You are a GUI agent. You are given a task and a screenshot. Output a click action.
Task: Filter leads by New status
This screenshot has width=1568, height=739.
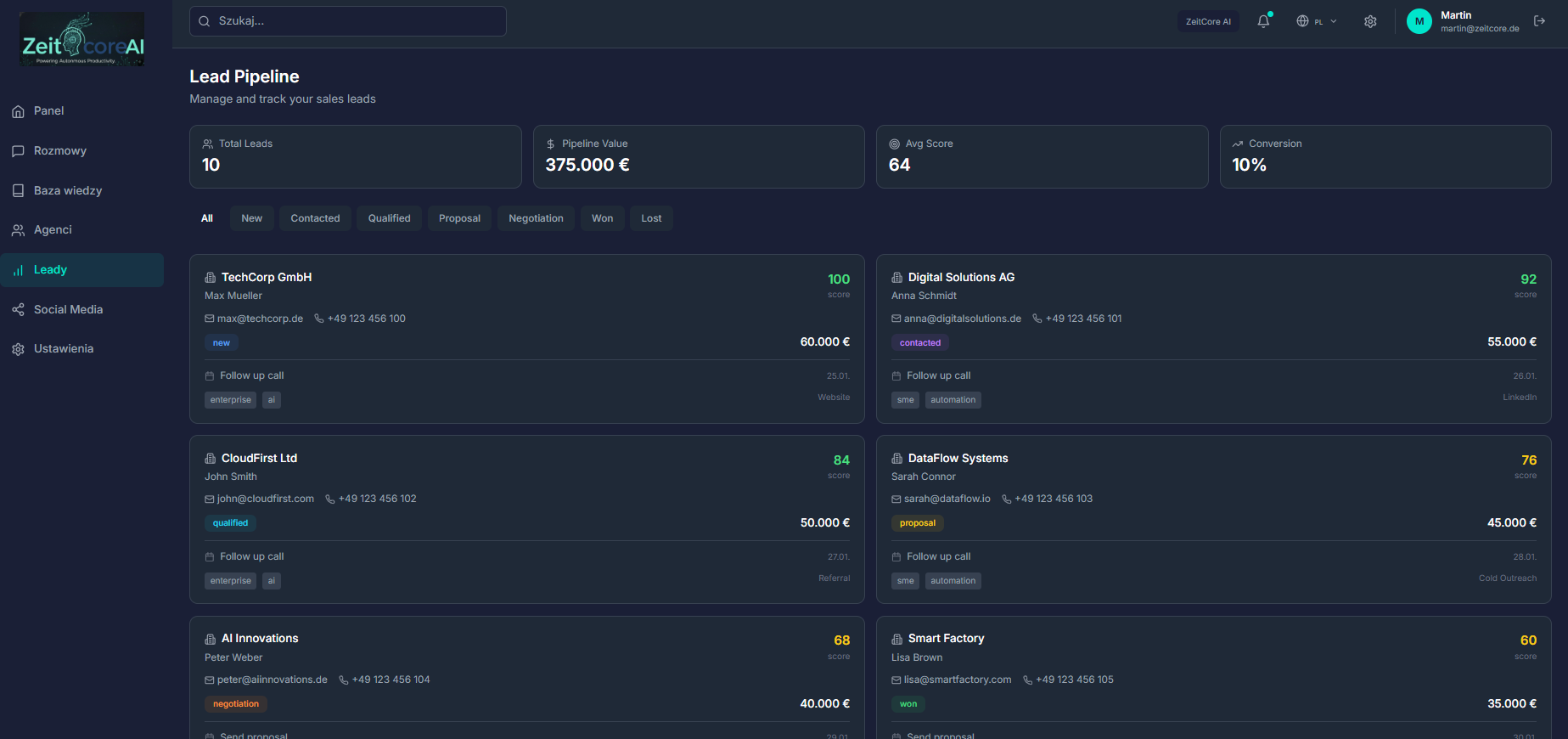pos(251,218)
